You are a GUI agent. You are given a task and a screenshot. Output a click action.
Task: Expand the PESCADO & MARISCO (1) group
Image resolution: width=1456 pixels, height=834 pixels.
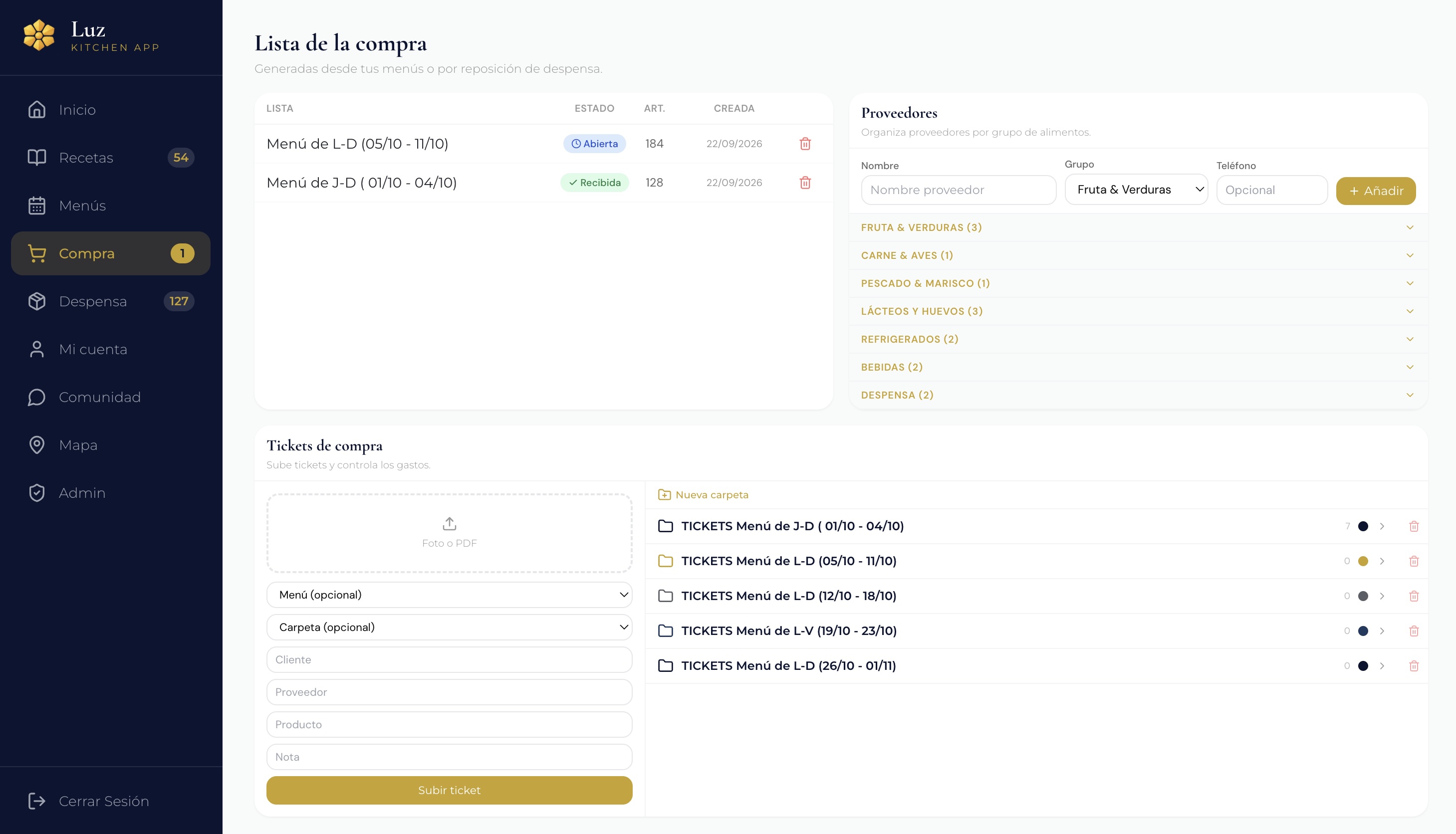coord(1138,283)
